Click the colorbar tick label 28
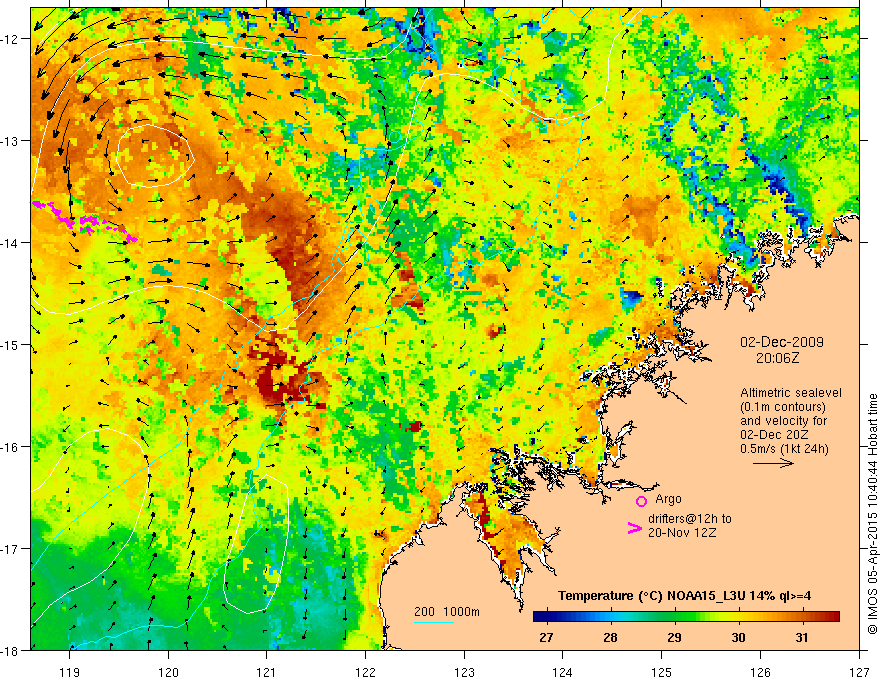The height and width of the screenshot is (680, 880). (610, 637)
